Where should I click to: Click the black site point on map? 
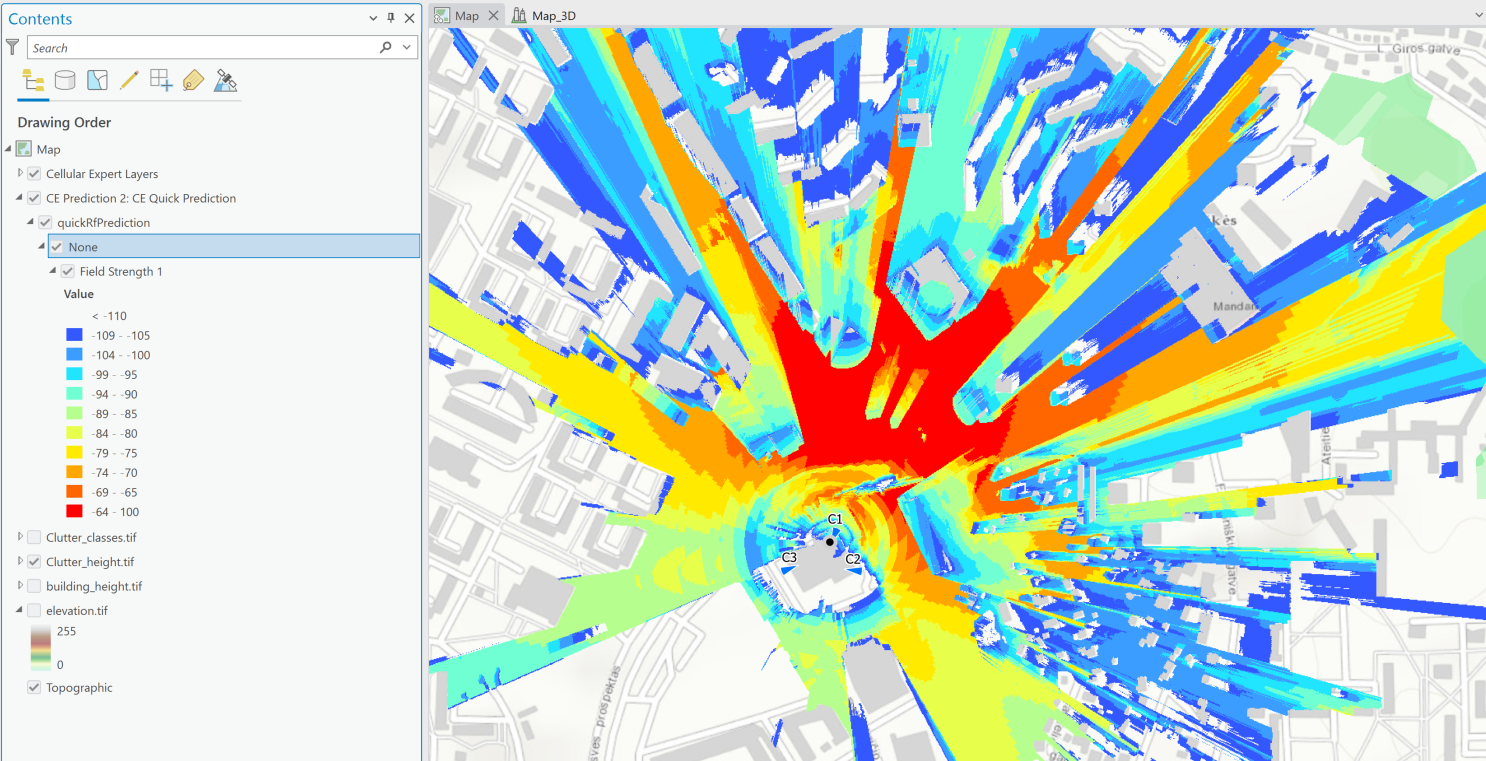[x=830, y=542]
